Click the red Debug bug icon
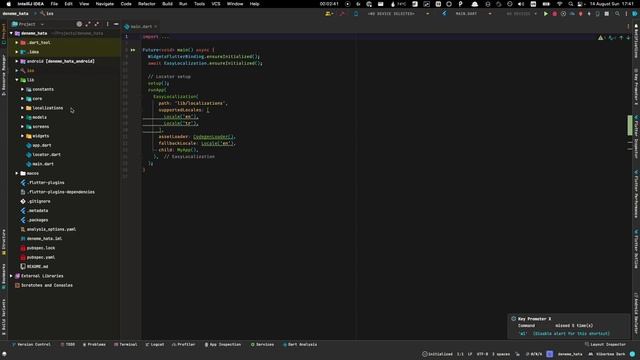 click(554, 14)
